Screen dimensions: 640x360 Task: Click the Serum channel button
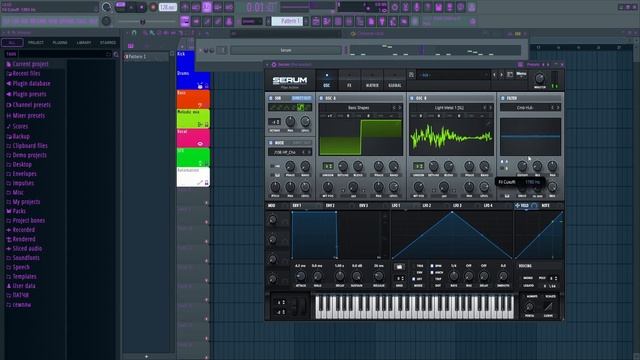286,50
